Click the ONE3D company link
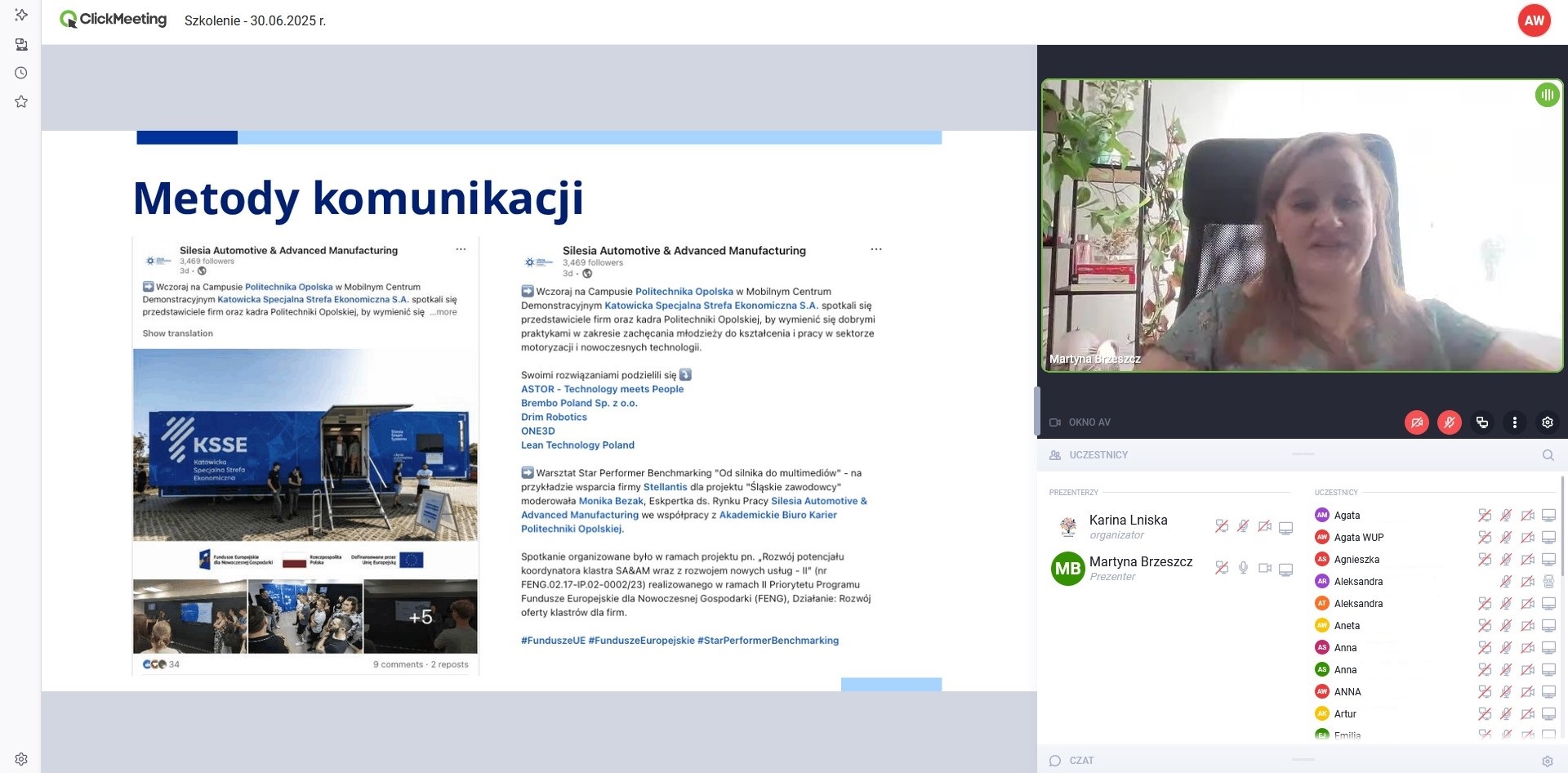The image size is (1568, 773). (x=538, y=431)
